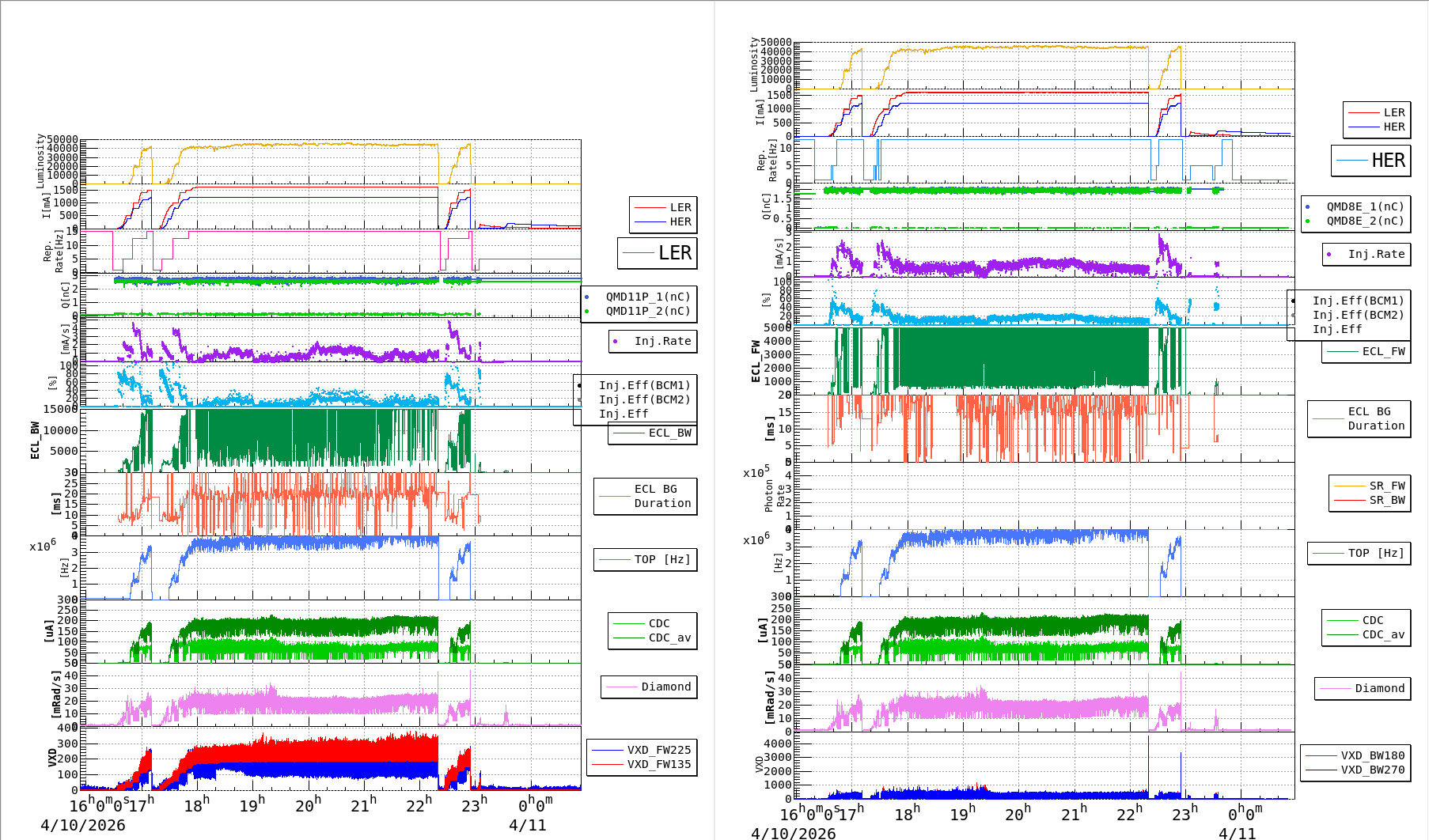The width and height of the screenshot is (1429, 840).
Task: Click the Diamond legend in right panel
Action: pyautogui.click(x=1363, y=688)
